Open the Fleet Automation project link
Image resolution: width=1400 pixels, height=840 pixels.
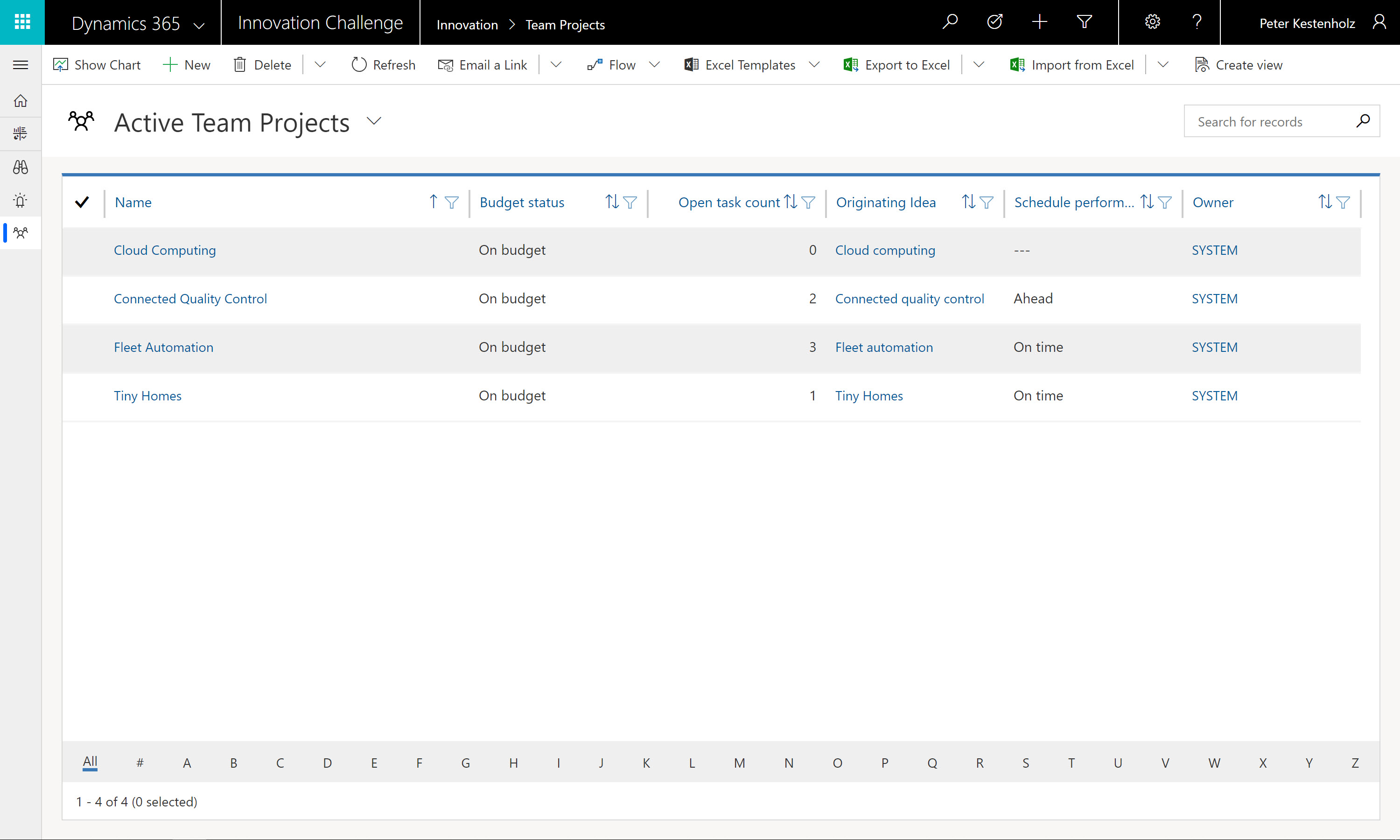coord(163,347)
